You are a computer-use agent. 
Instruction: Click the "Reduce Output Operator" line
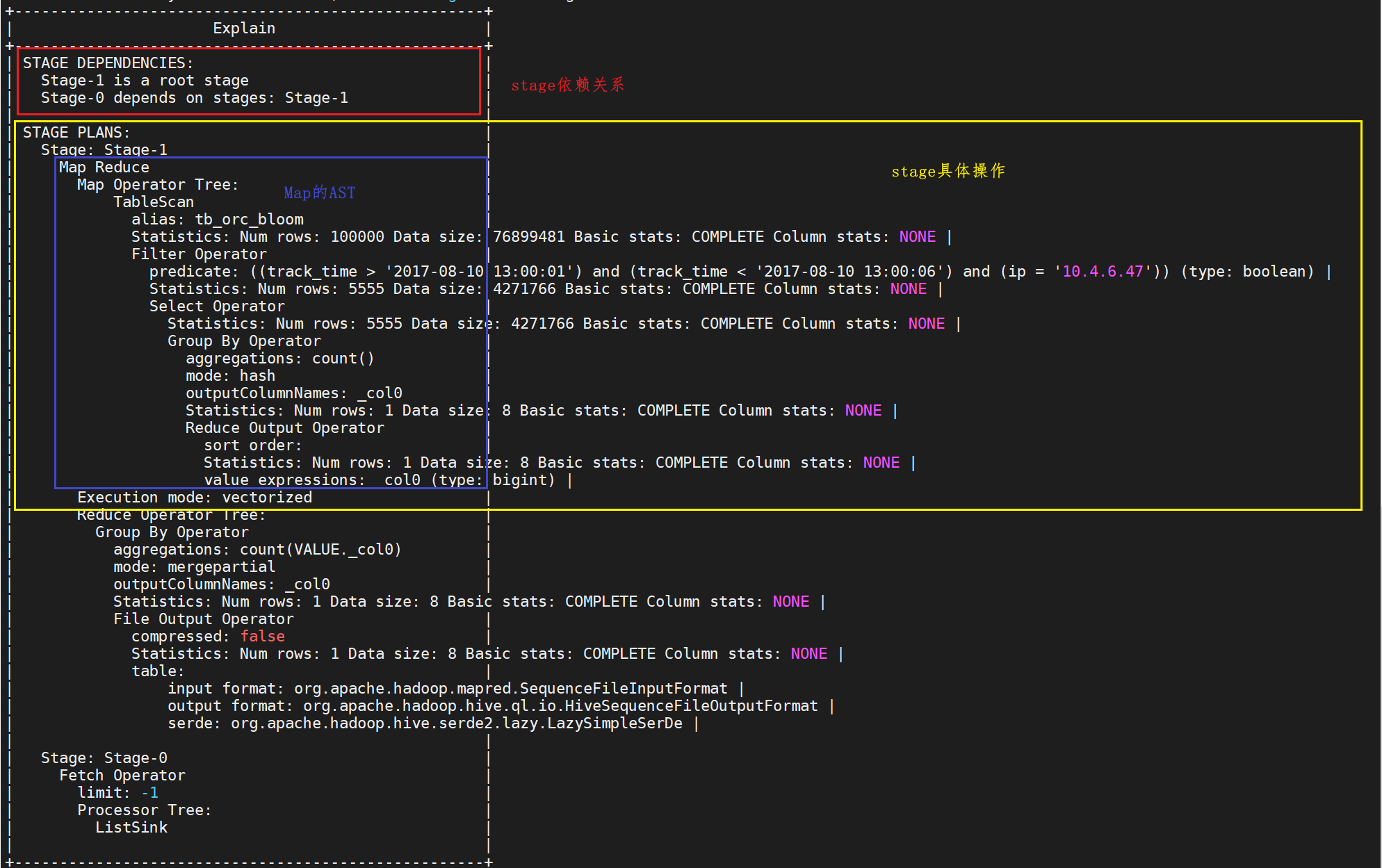point(284,428)
